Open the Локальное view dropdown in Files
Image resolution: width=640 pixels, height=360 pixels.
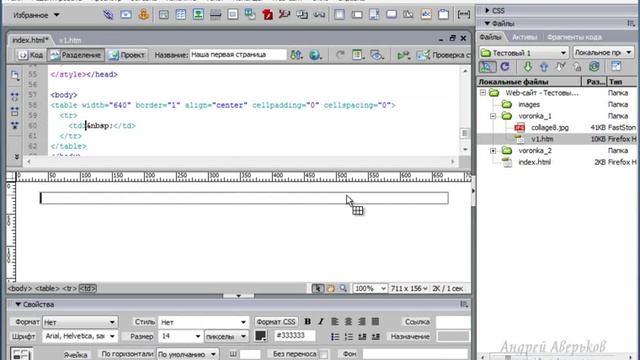point(603,53)
